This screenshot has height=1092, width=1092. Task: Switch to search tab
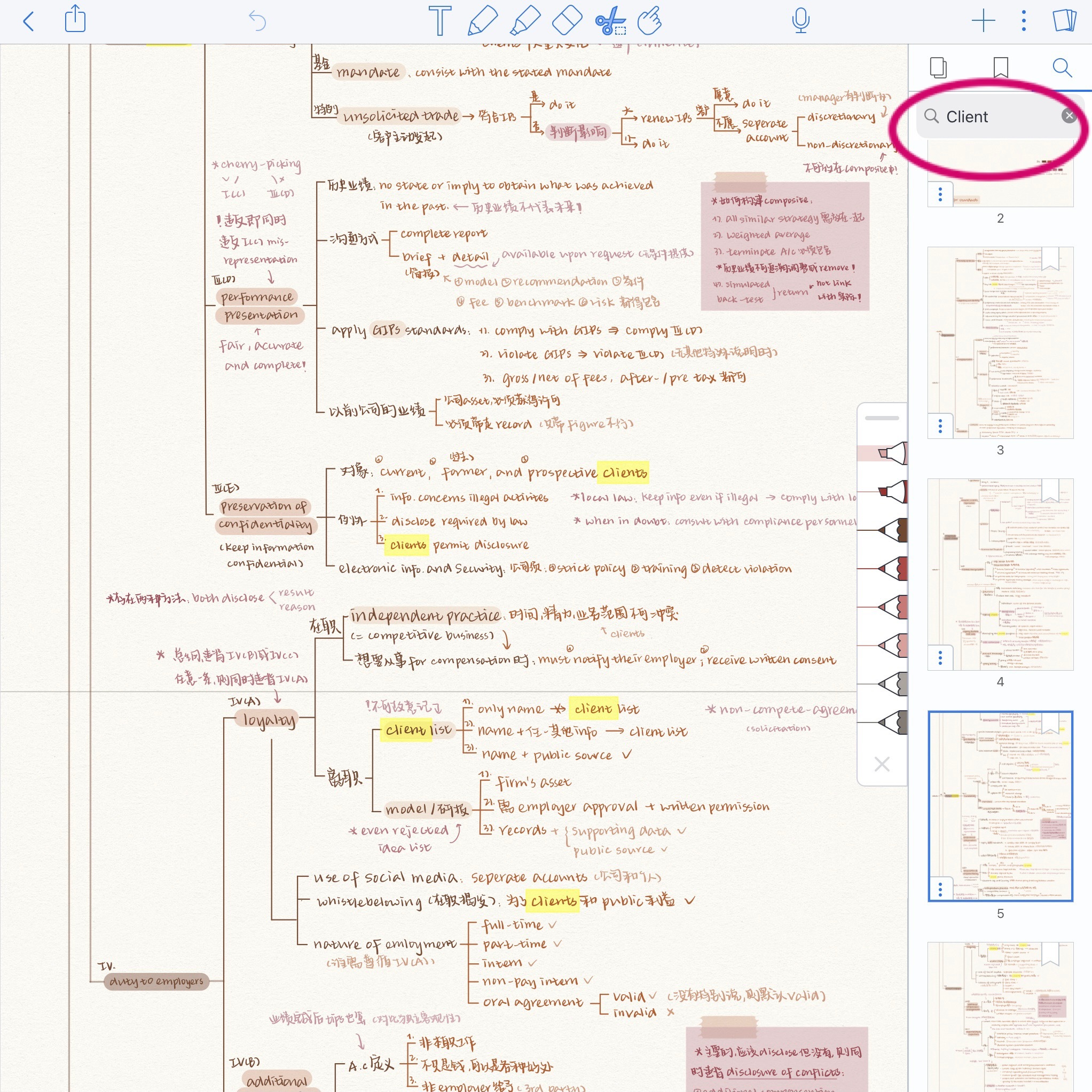(1062, 67)
